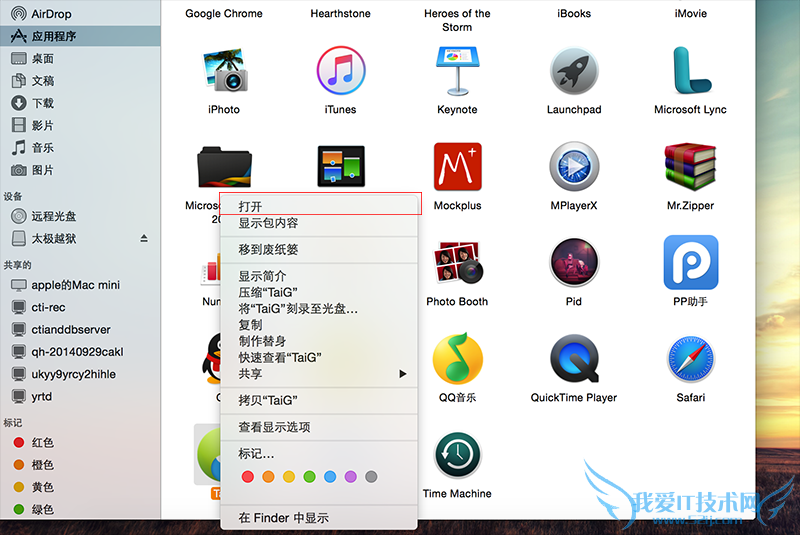The image size is (800, 535).
Task: Click the Photo Booth icon
Action: (x=457, y=263)
